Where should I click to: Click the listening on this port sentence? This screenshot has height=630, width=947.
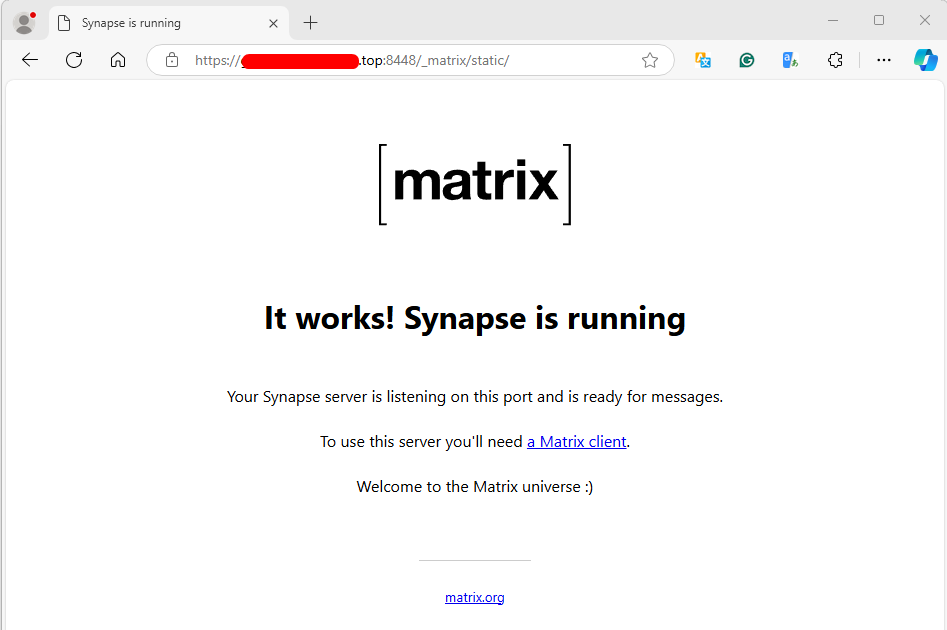tap(475, 397)
